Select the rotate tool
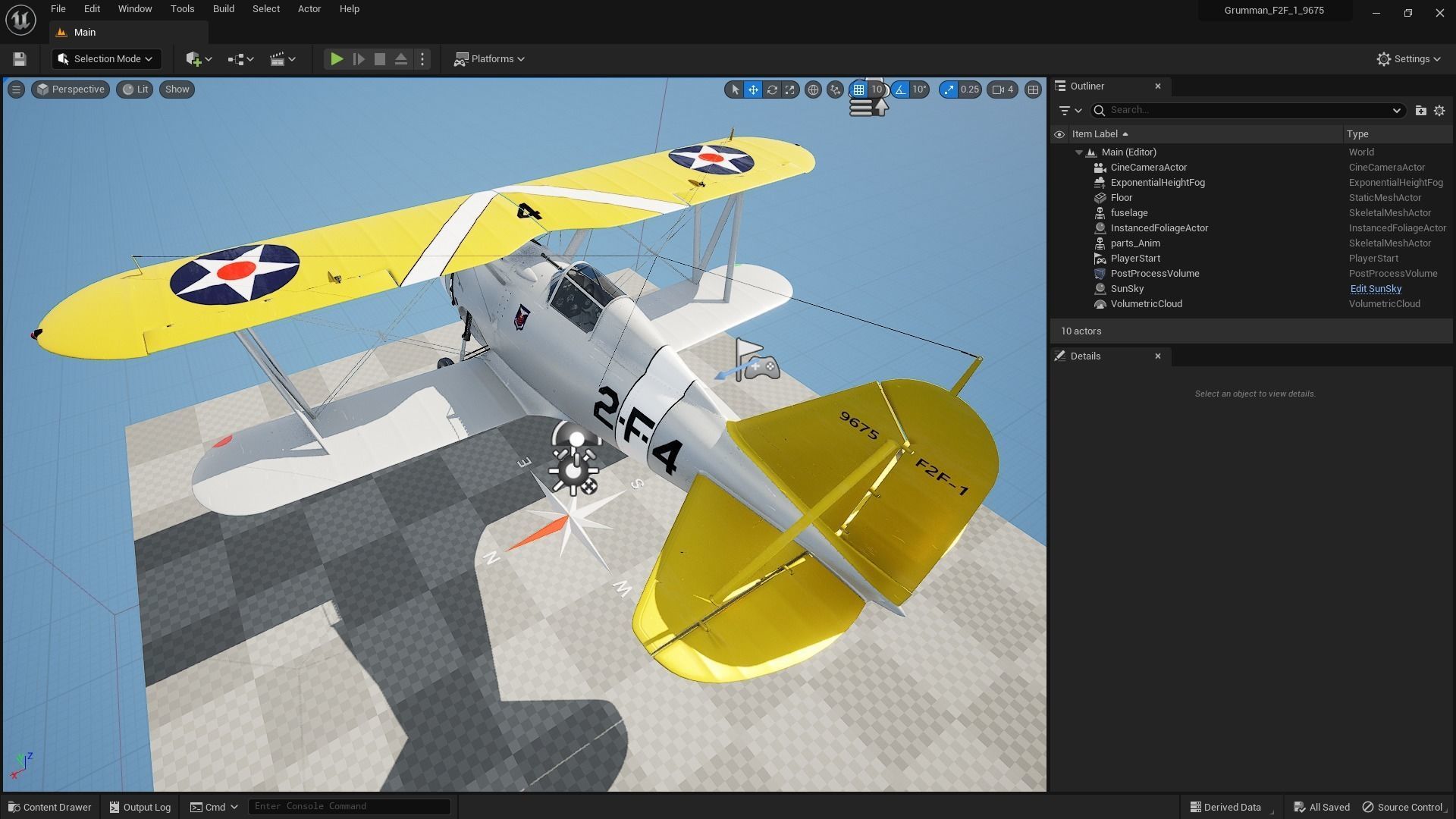The width and height of the screenshot is (1456, 819). [772, 89]
